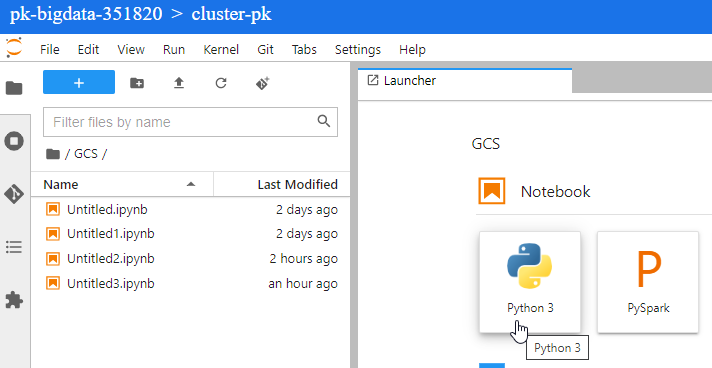The height and width of the screenshot is (368, 712).
Task: Open the Settings menu
Action: [358, 49]
